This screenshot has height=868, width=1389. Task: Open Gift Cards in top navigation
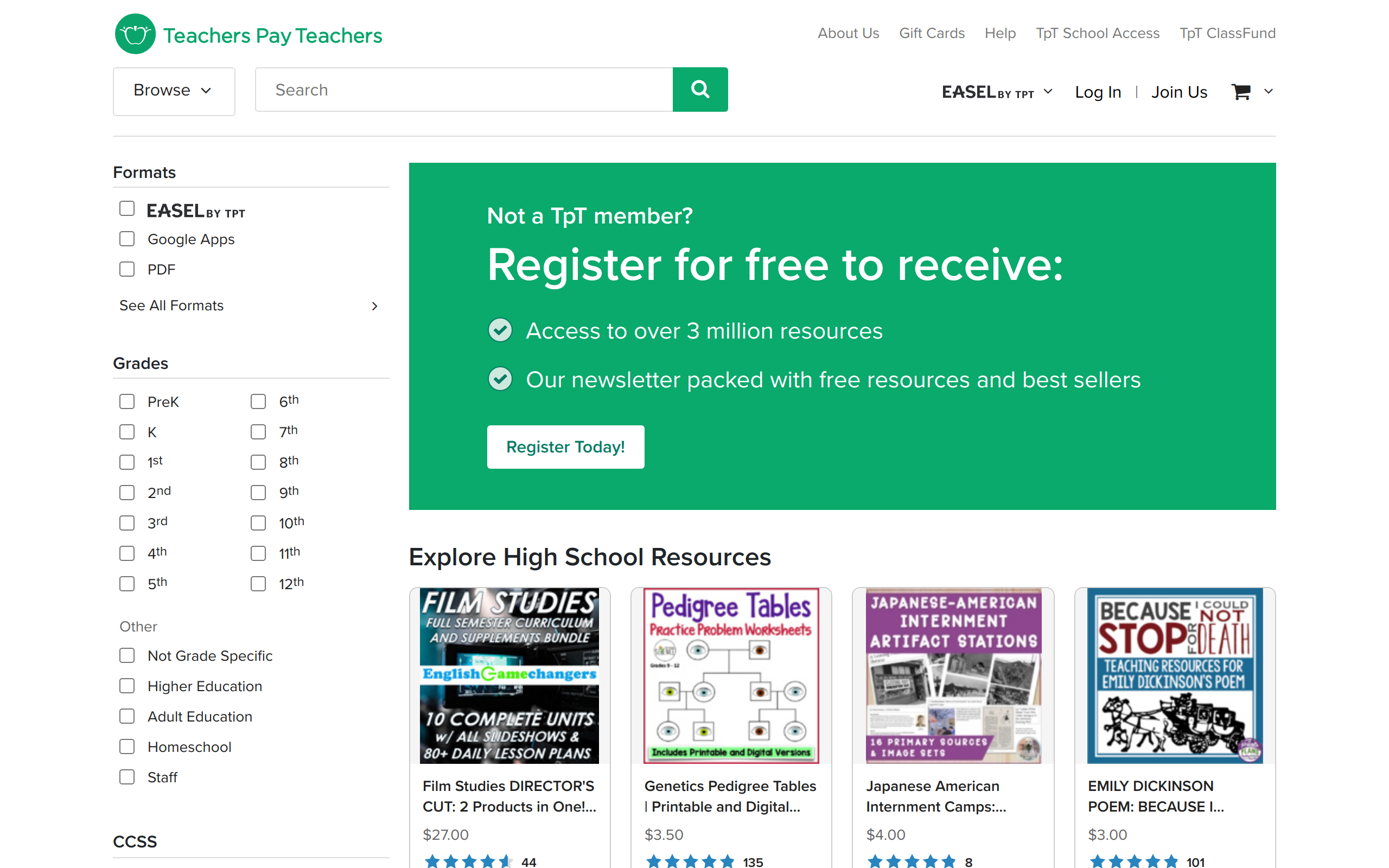coord(931,33)
